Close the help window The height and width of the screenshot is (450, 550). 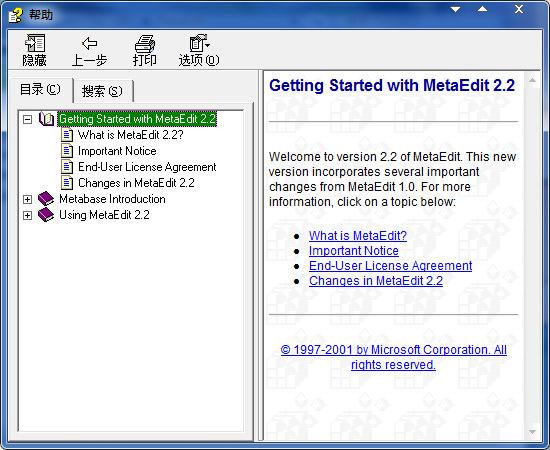519,9
